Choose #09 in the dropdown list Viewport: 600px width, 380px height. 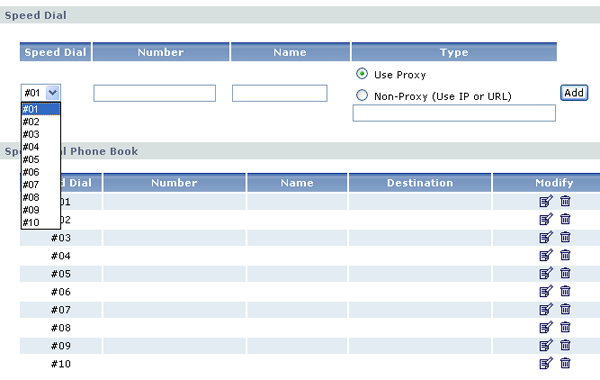coord(41,210)
